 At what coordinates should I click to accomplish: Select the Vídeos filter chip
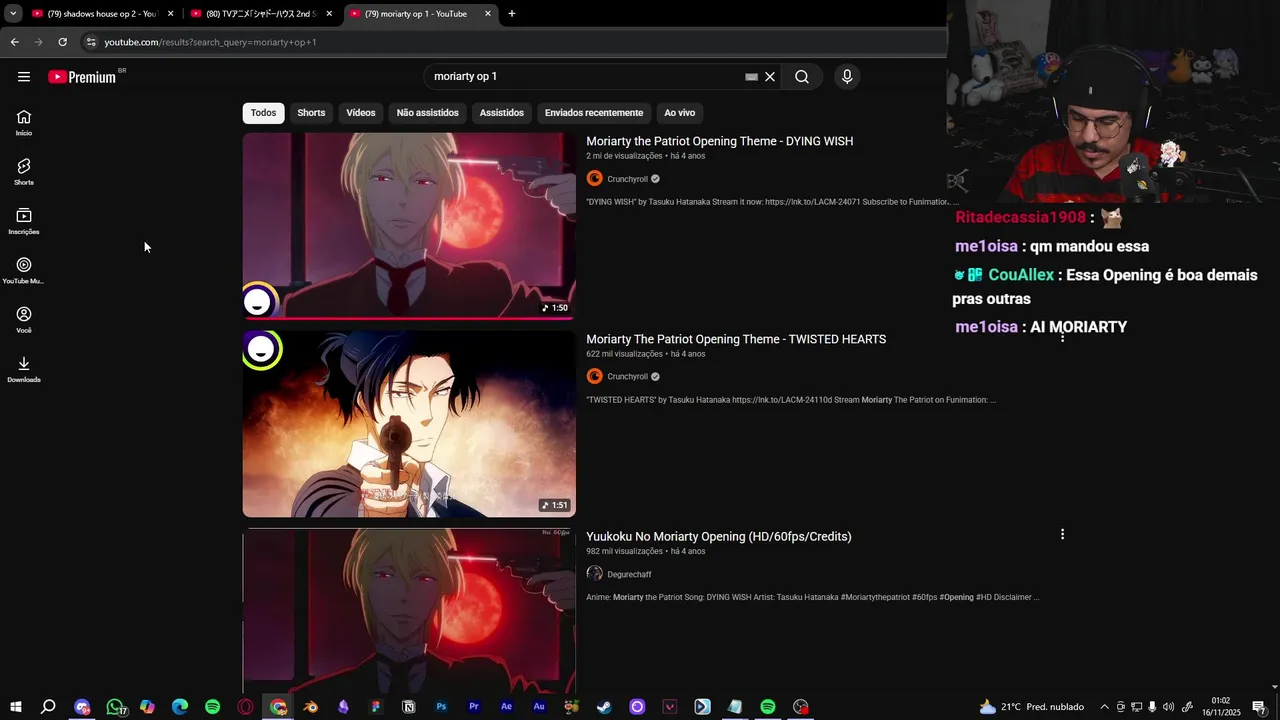[x=361, y=113]
